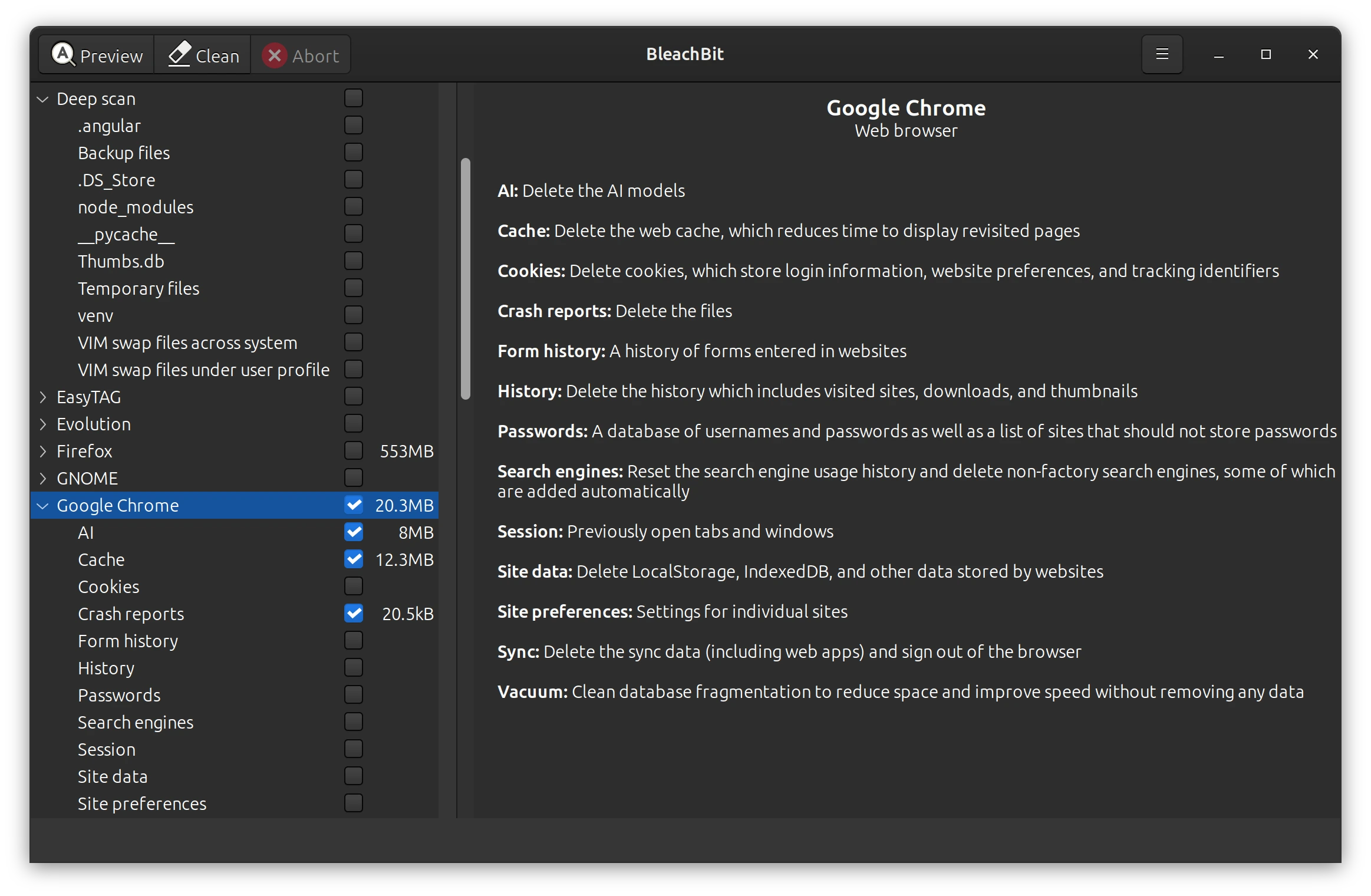The image size is (1371, 896).
Task: Click the red Abort icon
Action: (x=274, y=55)
